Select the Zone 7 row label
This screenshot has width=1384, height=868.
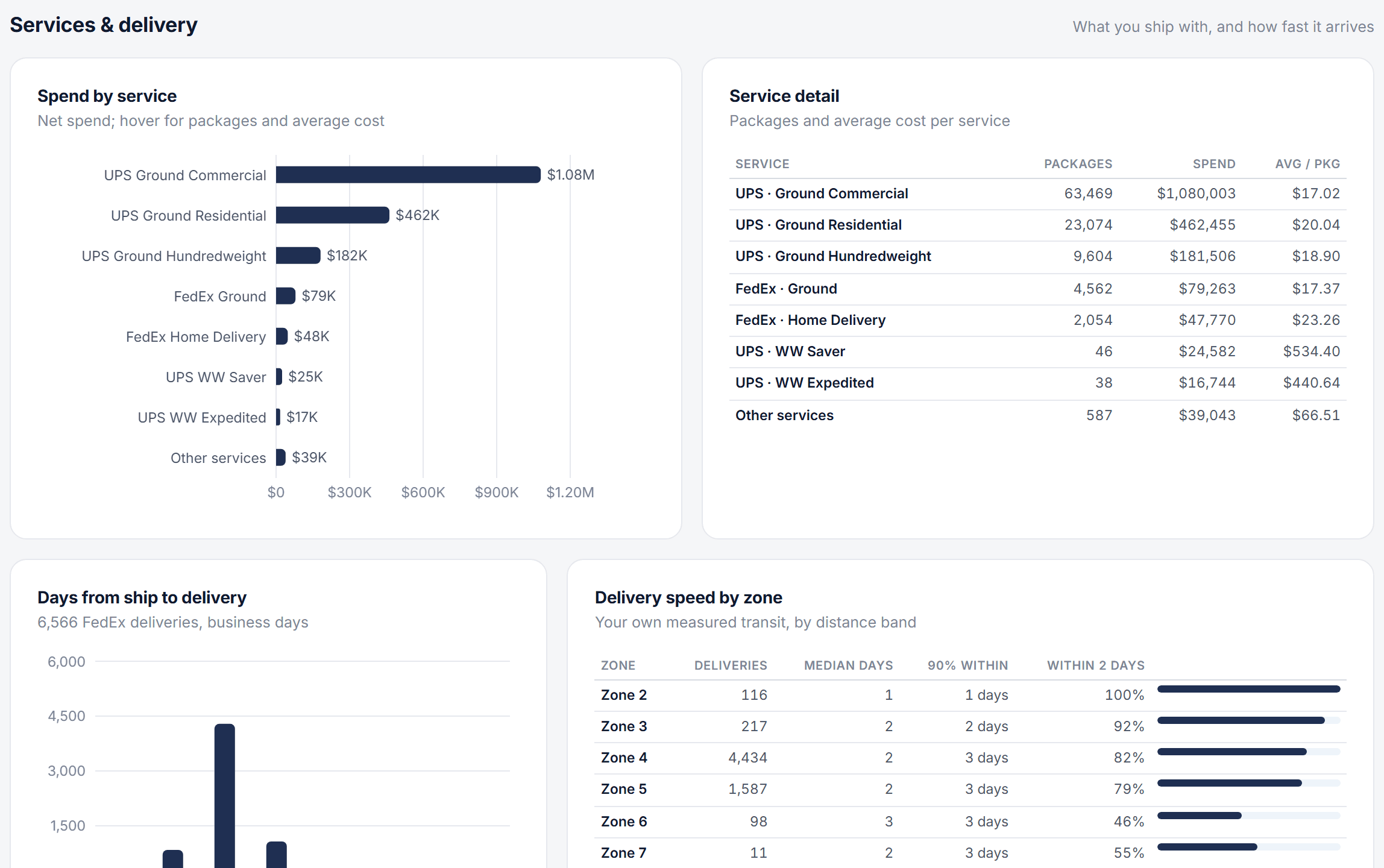coord(623,853)
